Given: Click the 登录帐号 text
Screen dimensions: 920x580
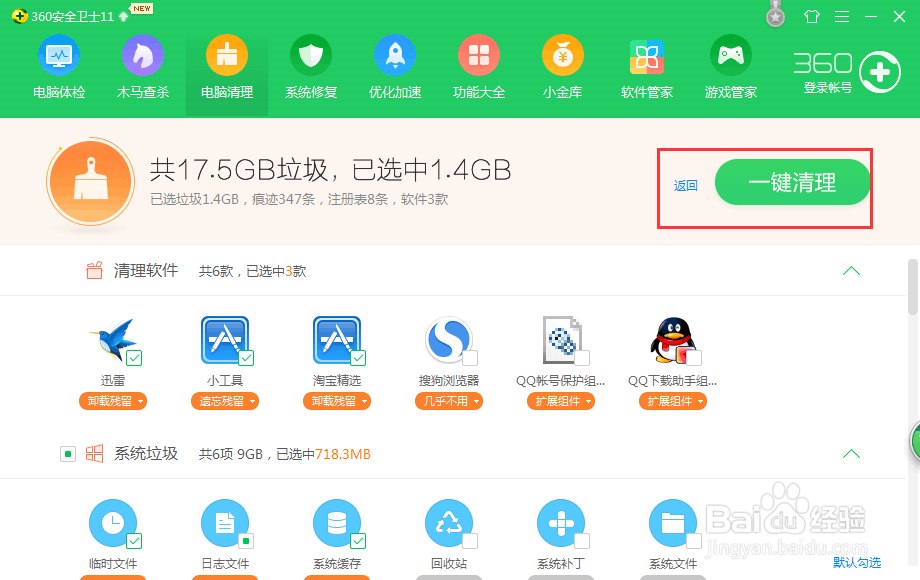Looking at the screenshot, I should pyautogui.click(x=827, y=88).
